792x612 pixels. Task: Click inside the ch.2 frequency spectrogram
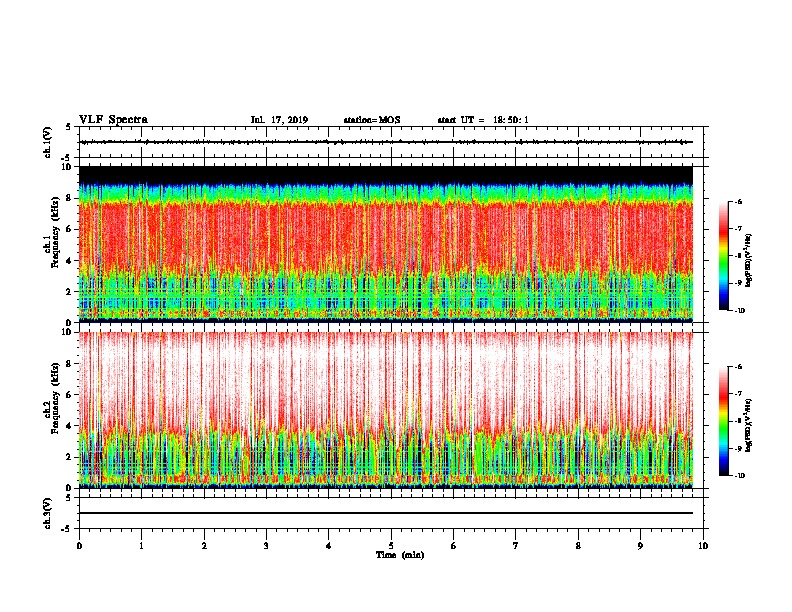(x=386, y=410)
